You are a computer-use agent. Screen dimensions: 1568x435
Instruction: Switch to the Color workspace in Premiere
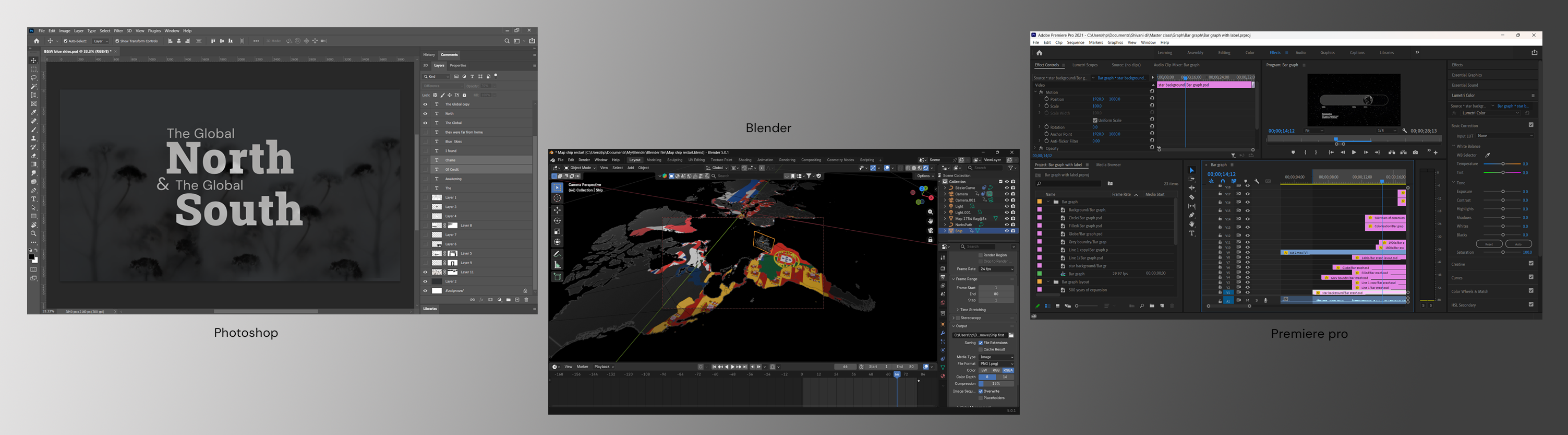pos(1250,53)
